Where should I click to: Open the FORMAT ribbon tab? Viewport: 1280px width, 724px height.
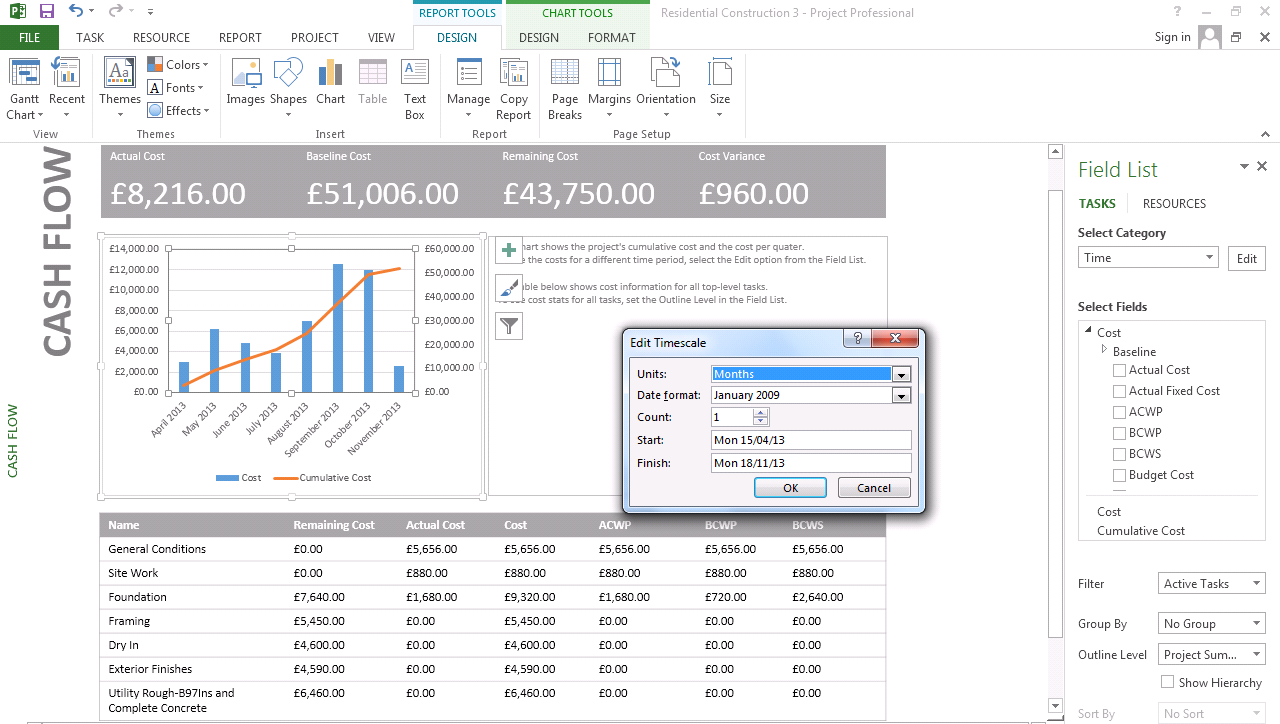(611, 38)
